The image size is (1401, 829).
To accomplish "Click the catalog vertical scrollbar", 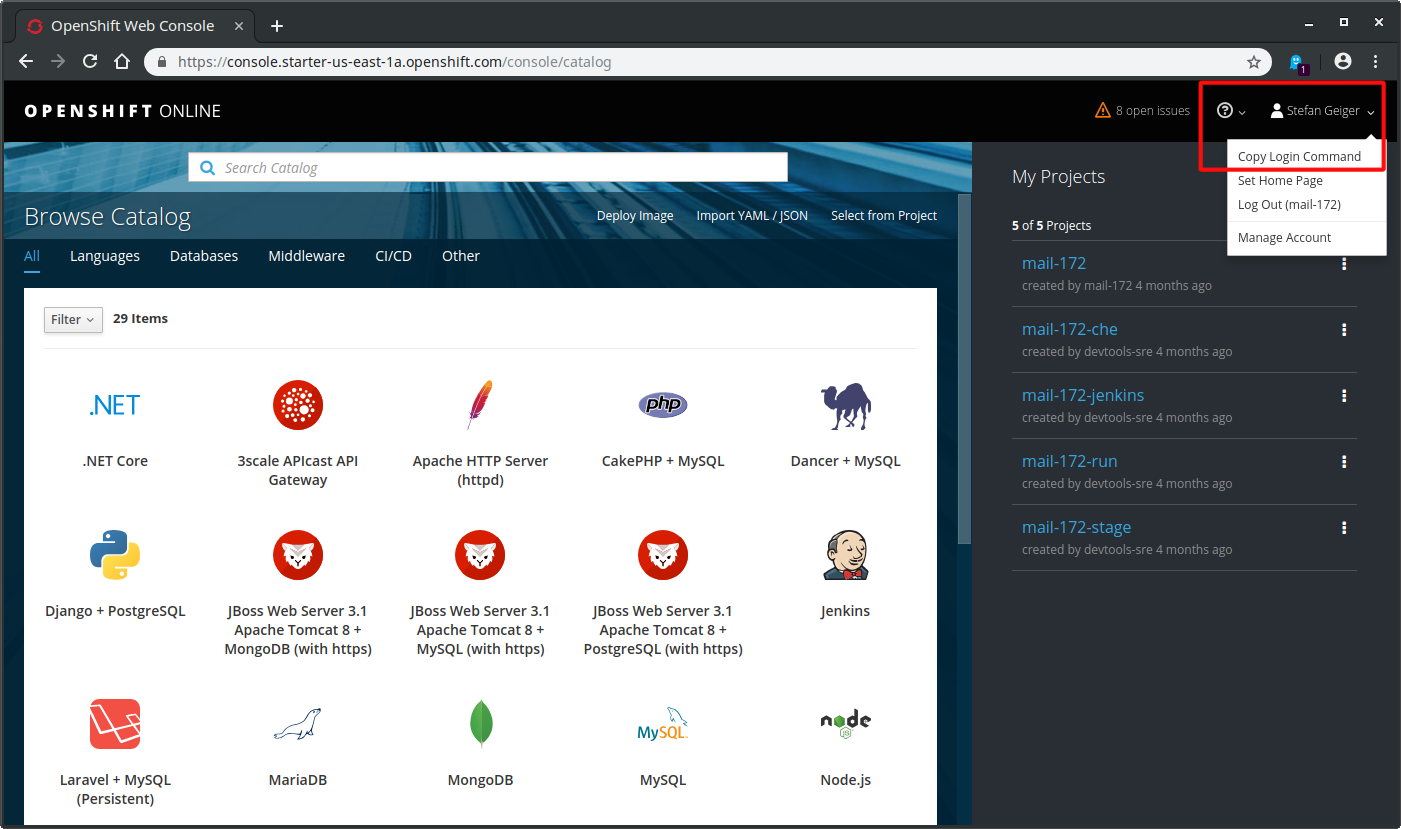I will point(964,370).
